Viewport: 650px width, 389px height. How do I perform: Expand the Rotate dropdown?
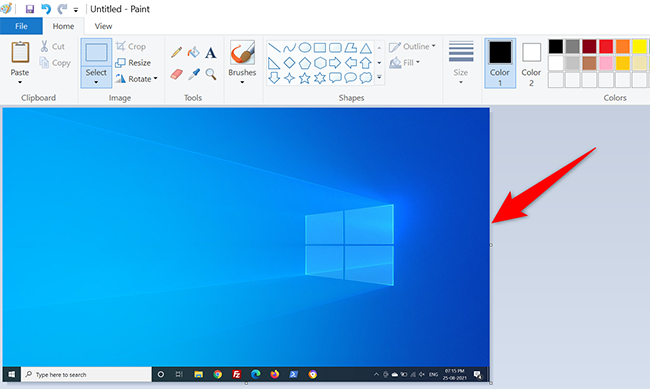pos(155,78)
